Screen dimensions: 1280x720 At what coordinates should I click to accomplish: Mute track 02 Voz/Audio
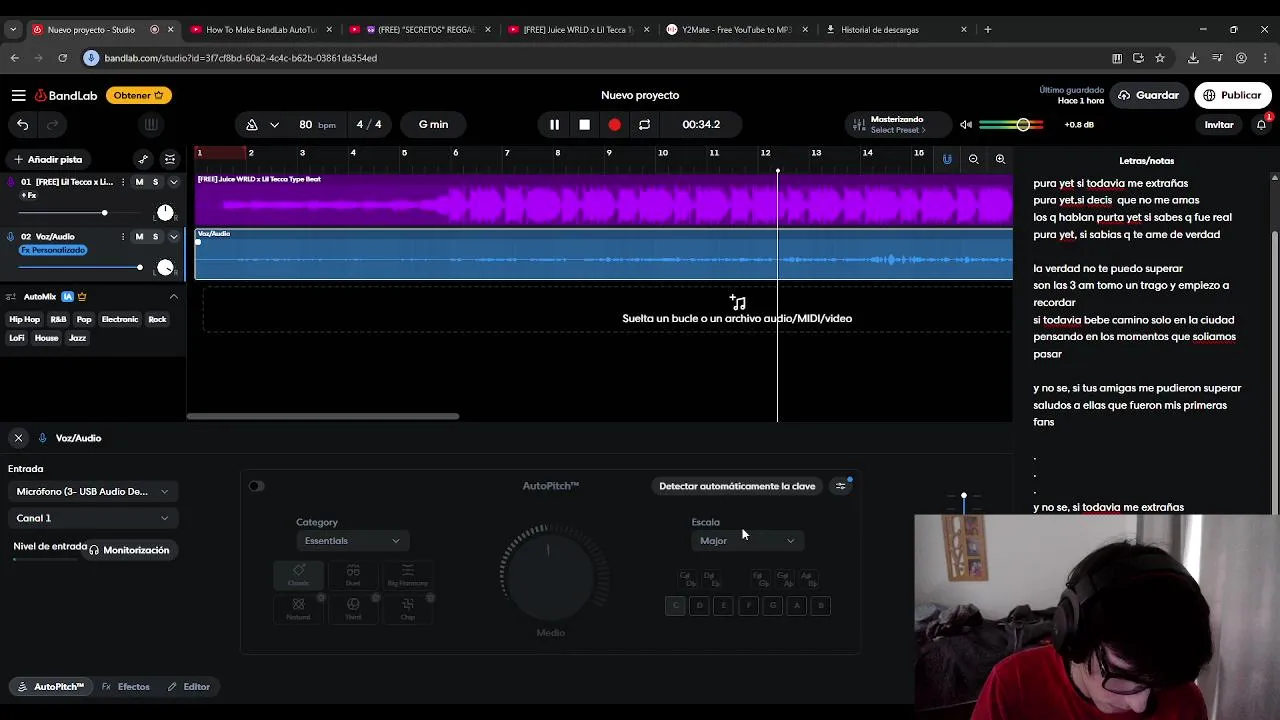click(x=139, y=237)
